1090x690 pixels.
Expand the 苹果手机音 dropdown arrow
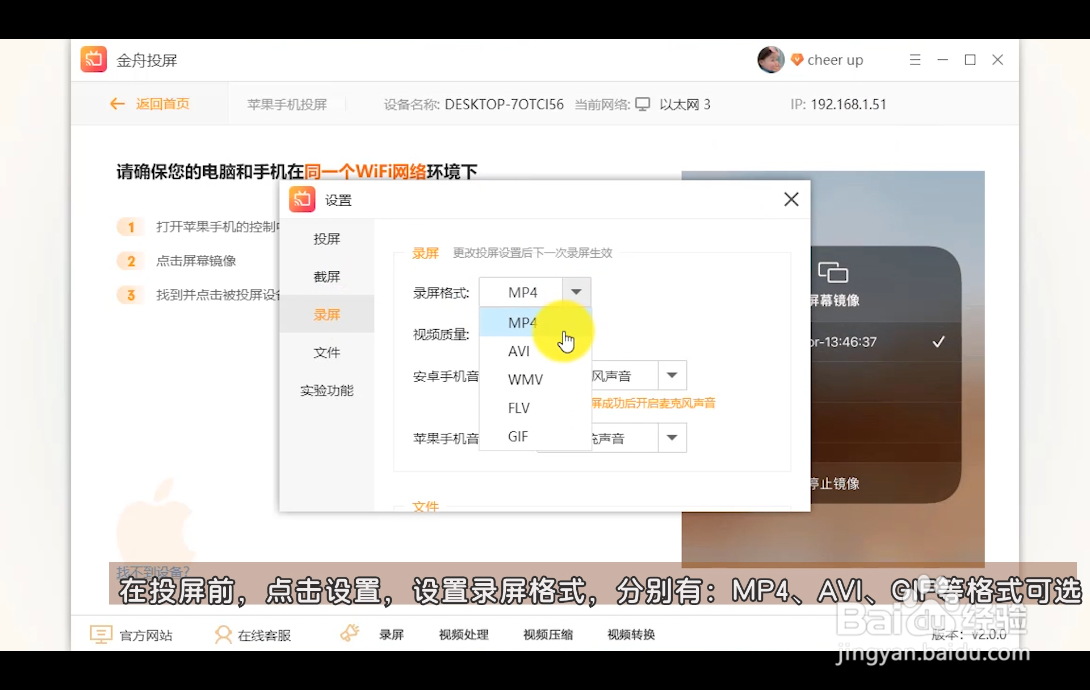tap(672, 438)
